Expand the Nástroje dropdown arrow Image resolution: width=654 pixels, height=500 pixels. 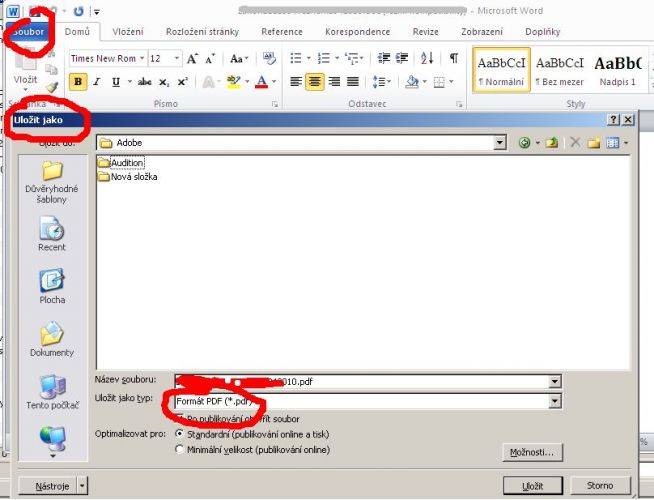click(x=82, y=485)
